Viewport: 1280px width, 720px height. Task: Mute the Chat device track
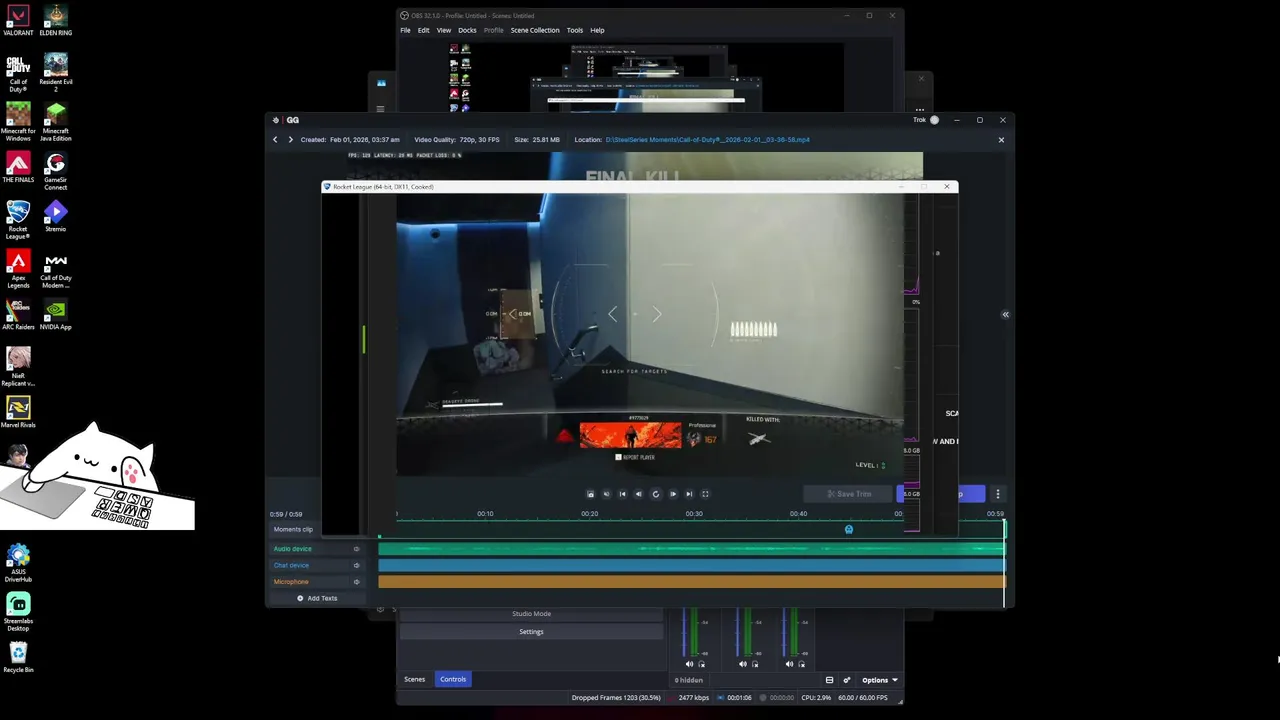pyautogui.click(x=356, y=565)
